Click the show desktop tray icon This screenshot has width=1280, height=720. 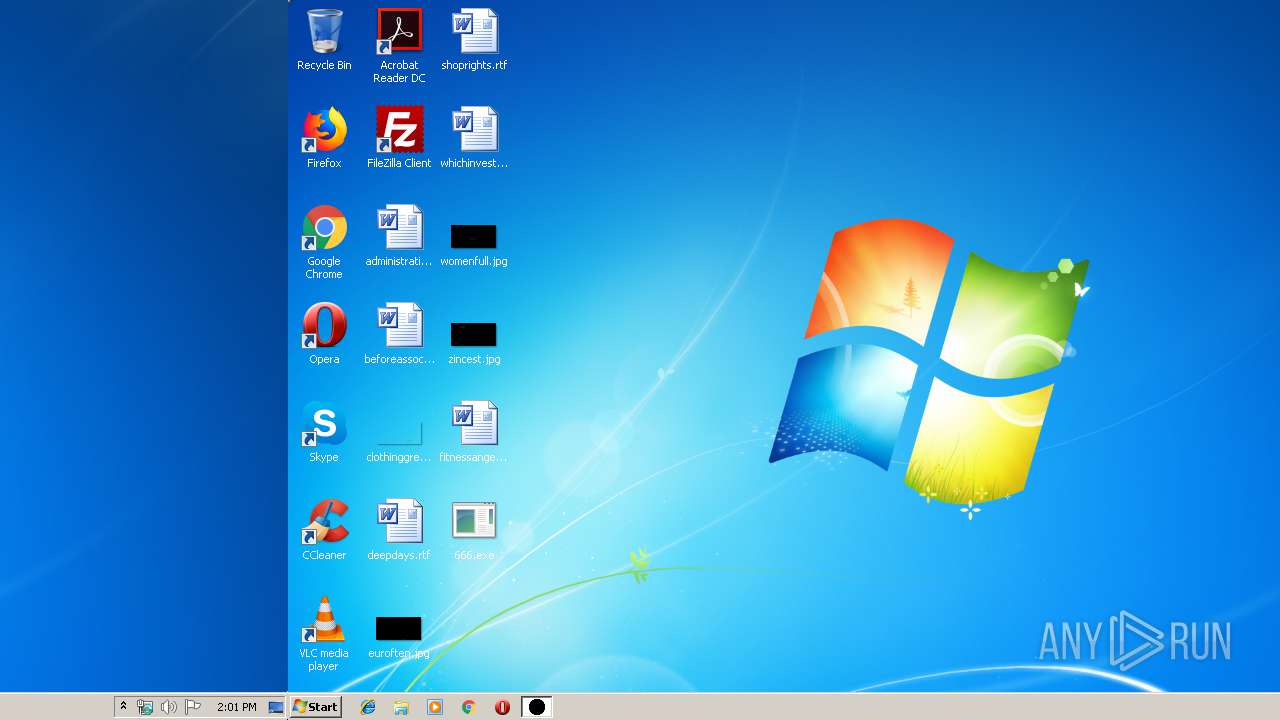click(x=277, y=707)
